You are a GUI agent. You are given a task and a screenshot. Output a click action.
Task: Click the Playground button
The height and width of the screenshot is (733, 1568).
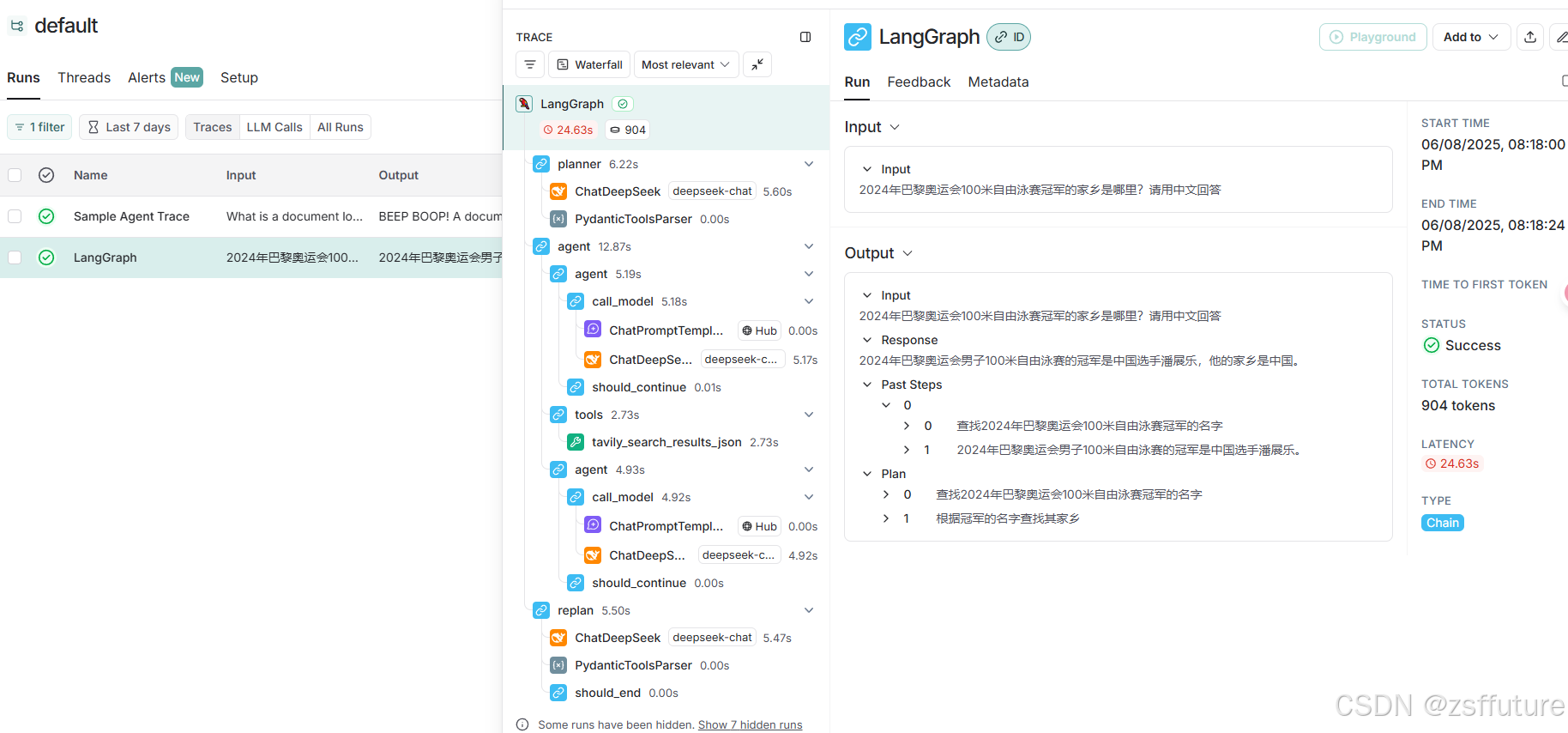(1372, 37)
